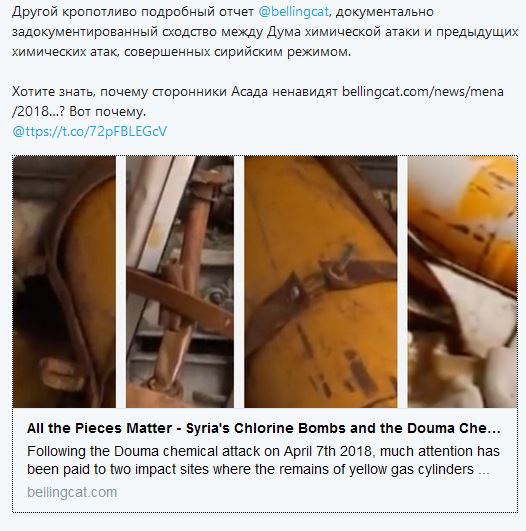Click the '/2018...? Вот почему.' text line

[x=79, y=112]
